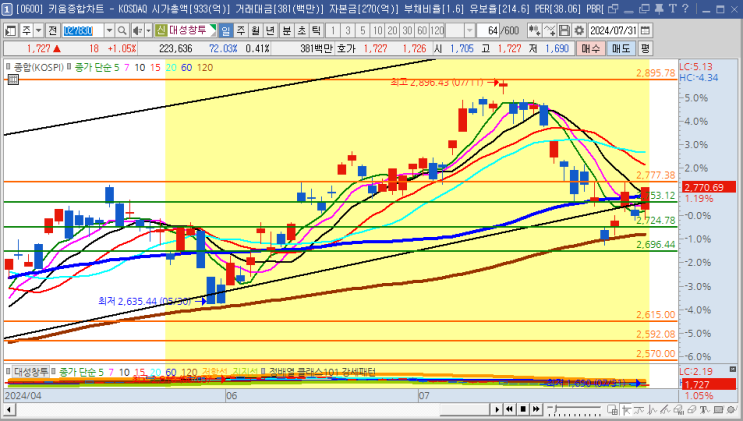Save chart settings with the floppy icon

[x=564, y=30]
